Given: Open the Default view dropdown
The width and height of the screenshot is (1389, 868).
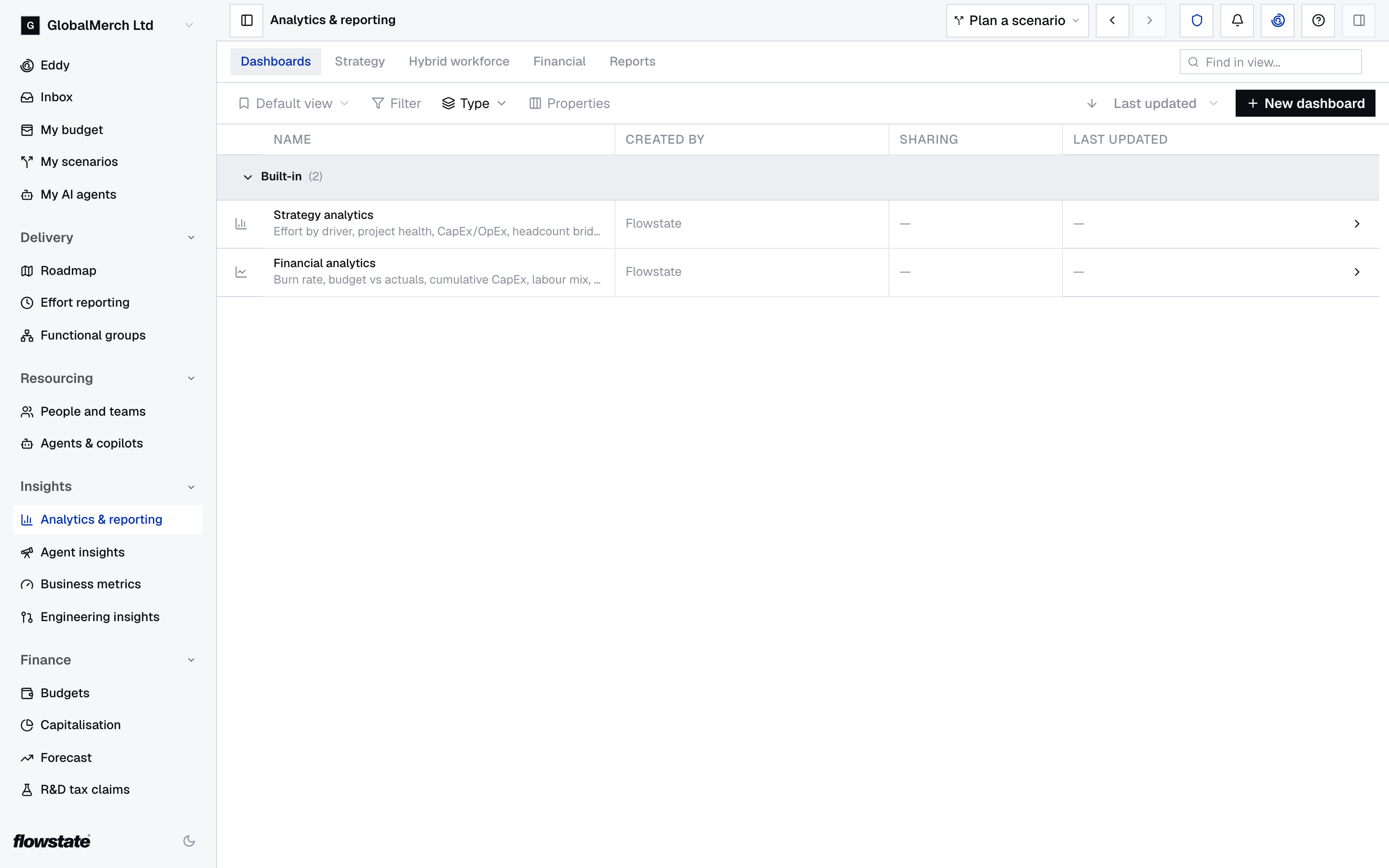Looking at the screenshot, I should [293, 103].
